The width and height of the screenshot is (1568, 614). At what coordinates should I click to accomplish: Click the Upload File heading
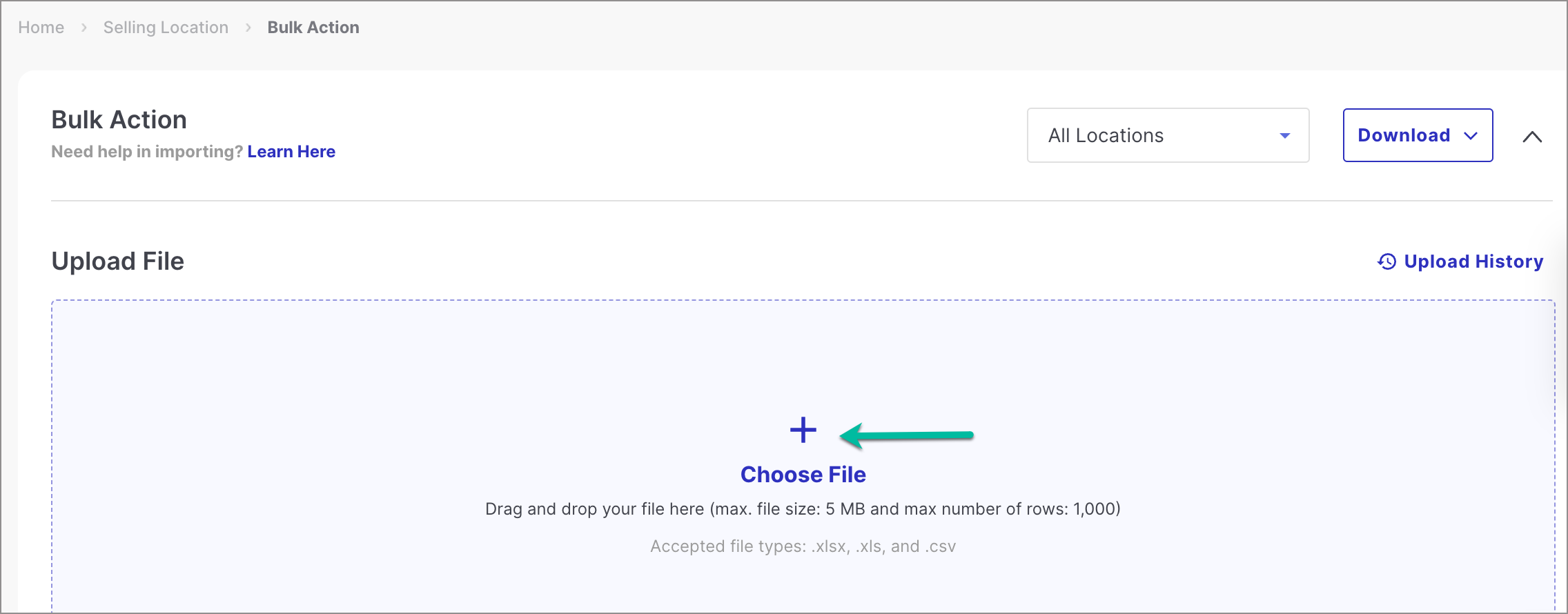pos(117,261)
